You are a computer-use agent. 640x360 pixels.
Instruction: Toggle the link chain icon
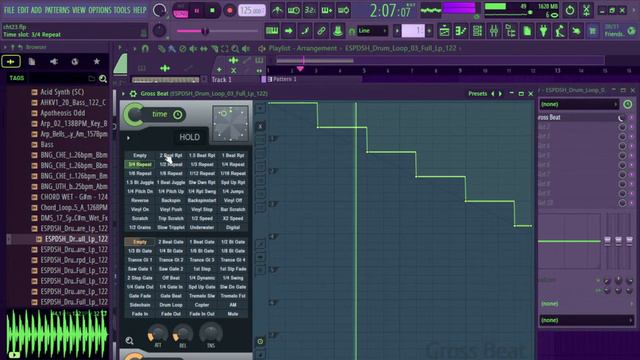pyautogui.click(x=321, y=31)
